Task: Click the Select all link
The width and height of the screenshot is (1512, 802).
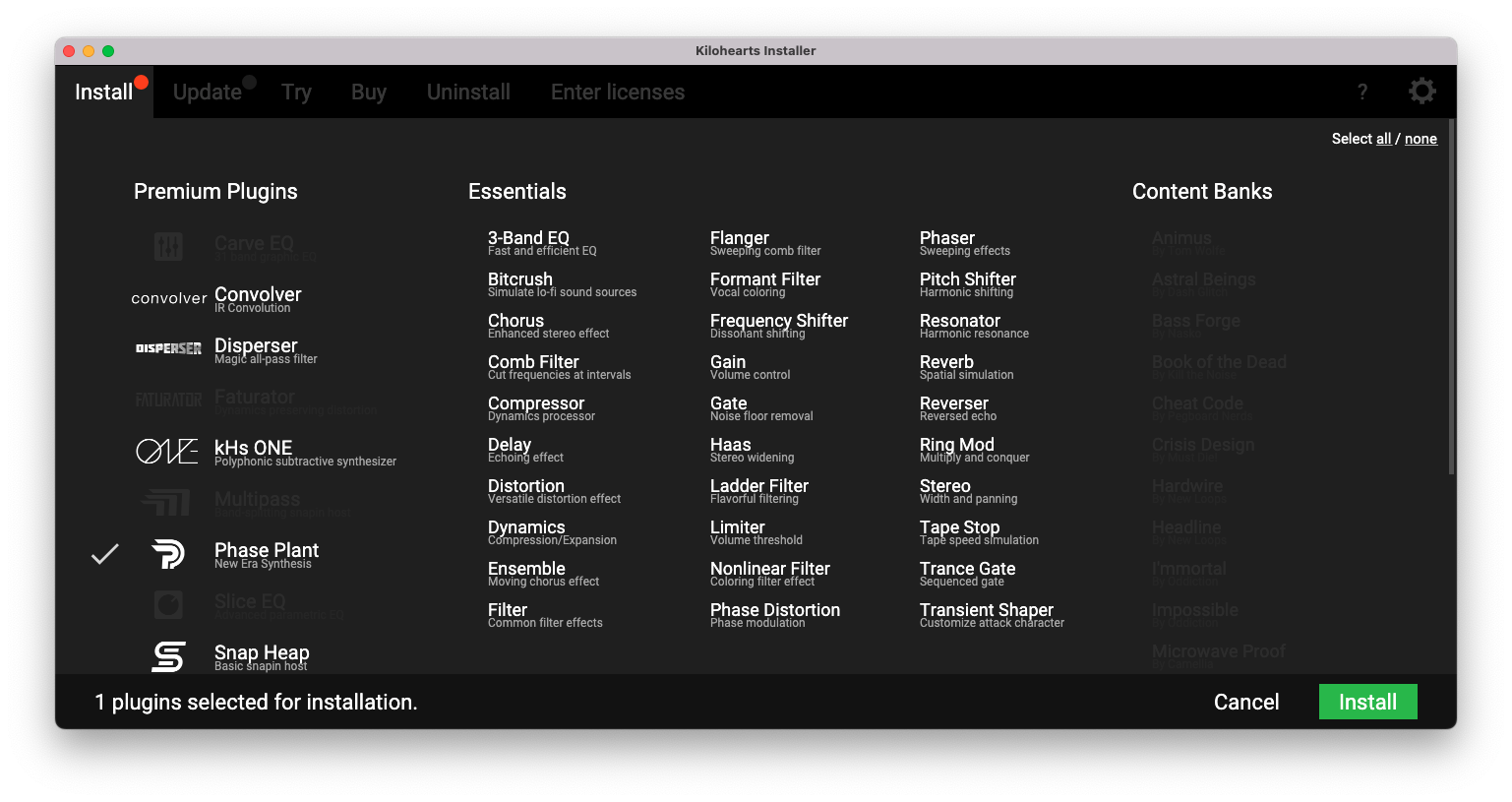Action: coord(1383,139)
